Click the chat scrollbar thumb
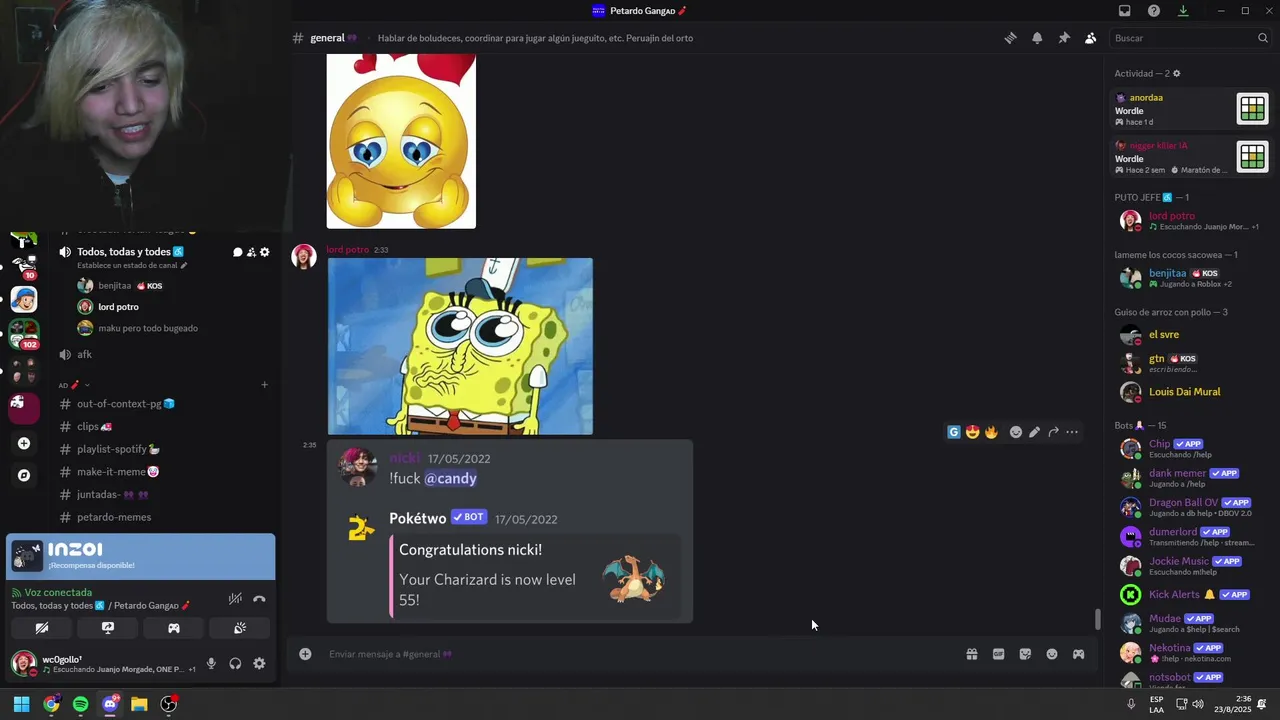Viewport: 1280px width, 720px height. click(1097, 620)
